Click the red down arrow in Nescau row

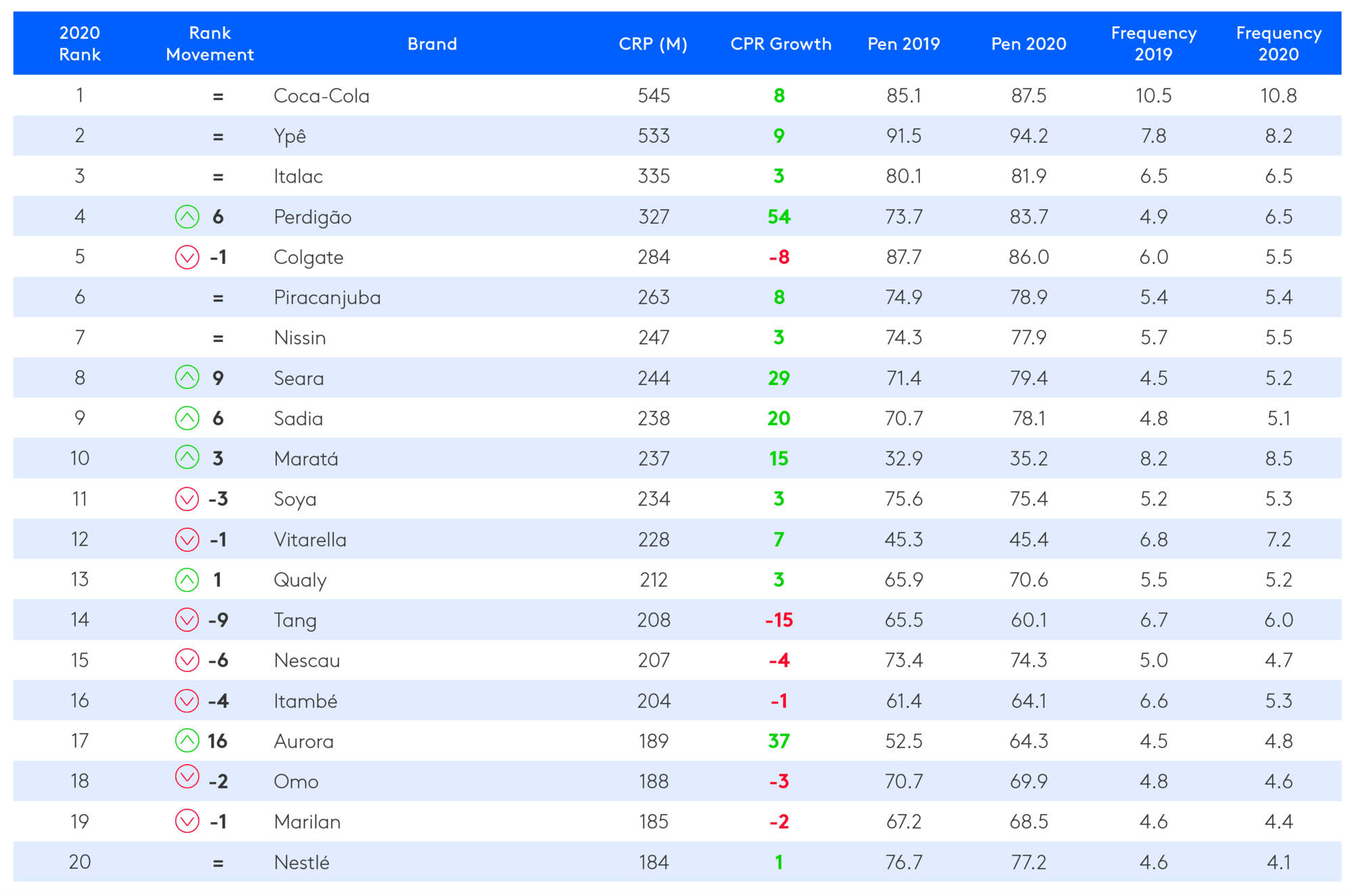pos(187,660)
